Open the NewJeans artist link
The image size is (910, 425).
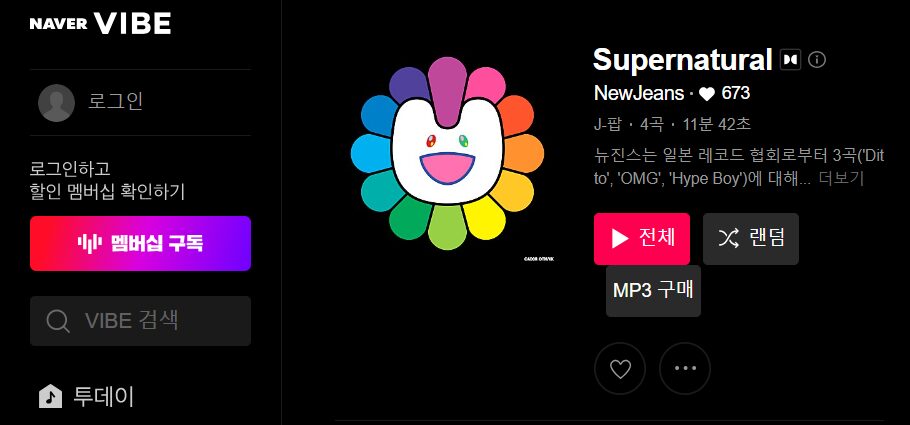[x=639, y=93]
